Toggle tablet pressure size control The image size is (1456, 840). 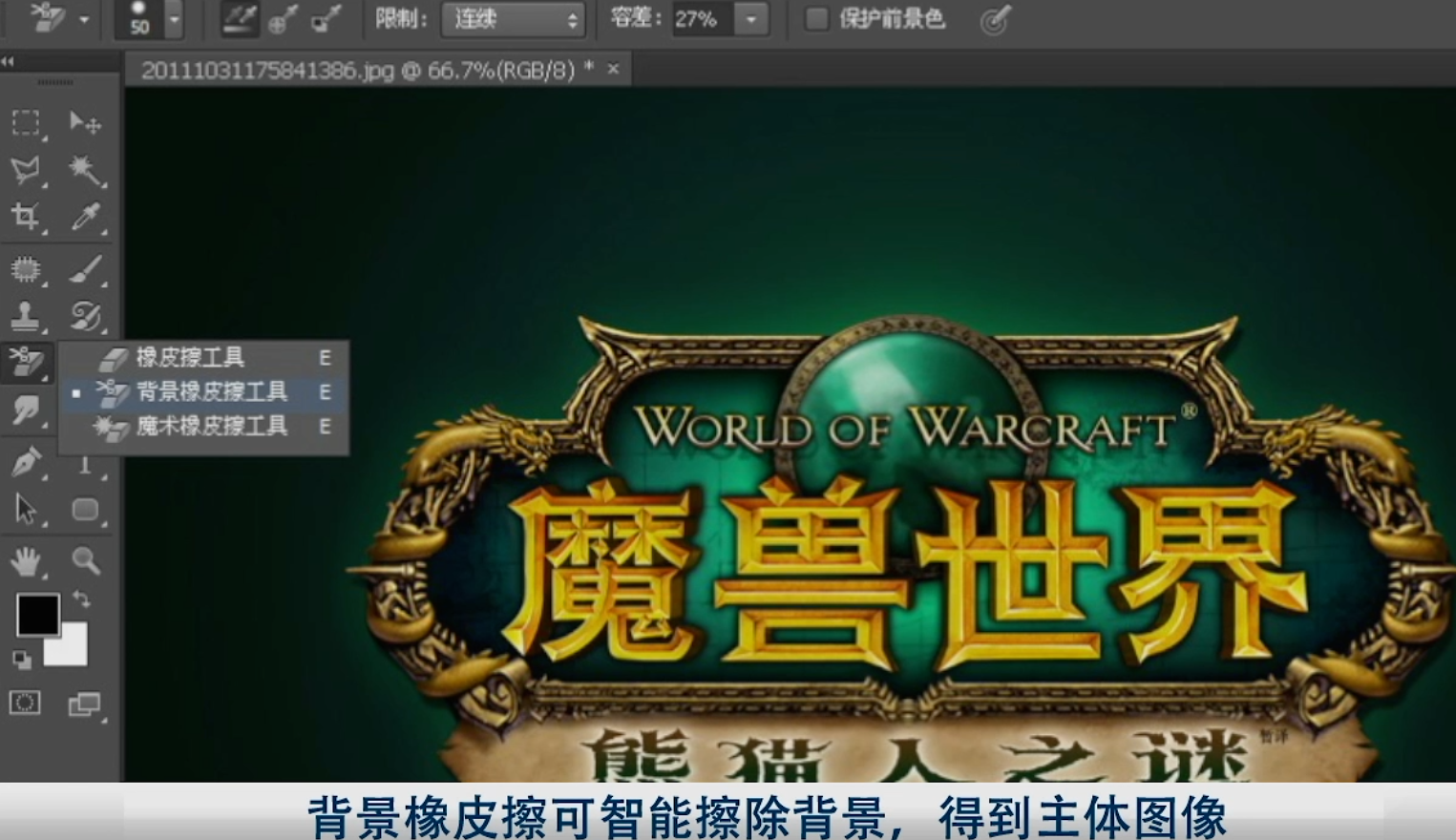pos(995,20)
